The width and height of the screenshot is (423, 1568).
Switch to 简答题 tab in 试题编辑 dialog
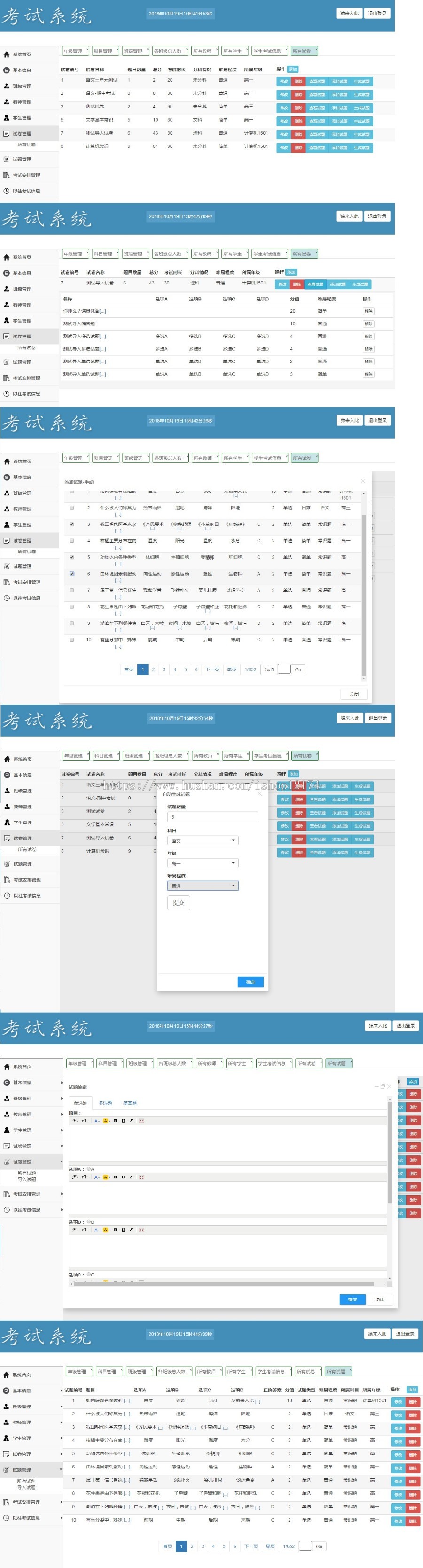coord(130,1103)
